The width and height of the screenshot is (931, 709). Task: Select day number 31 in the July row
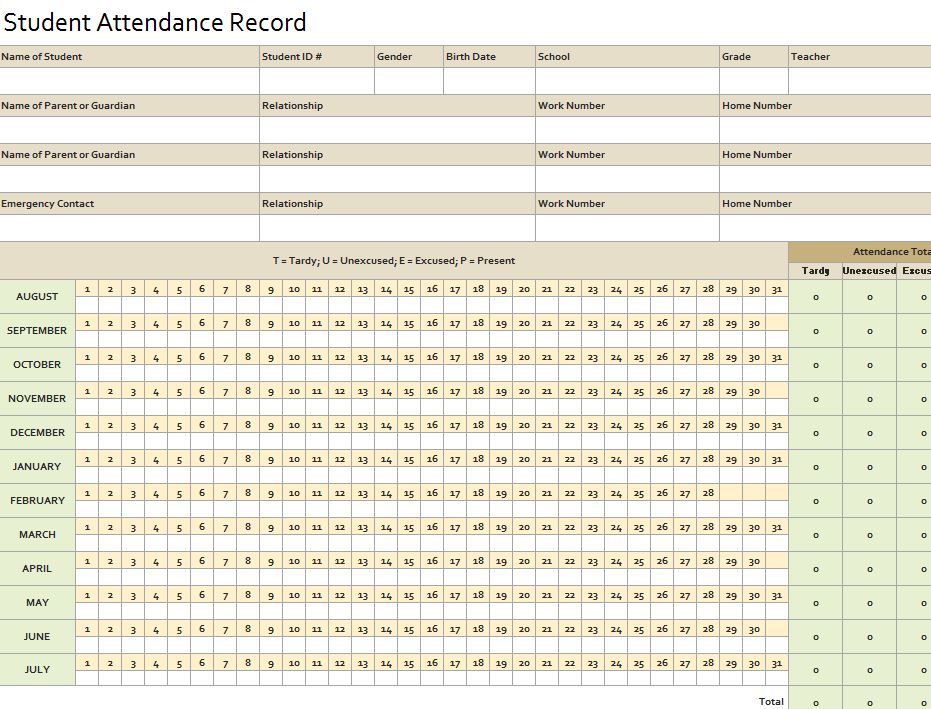click(x=777, y=663)
